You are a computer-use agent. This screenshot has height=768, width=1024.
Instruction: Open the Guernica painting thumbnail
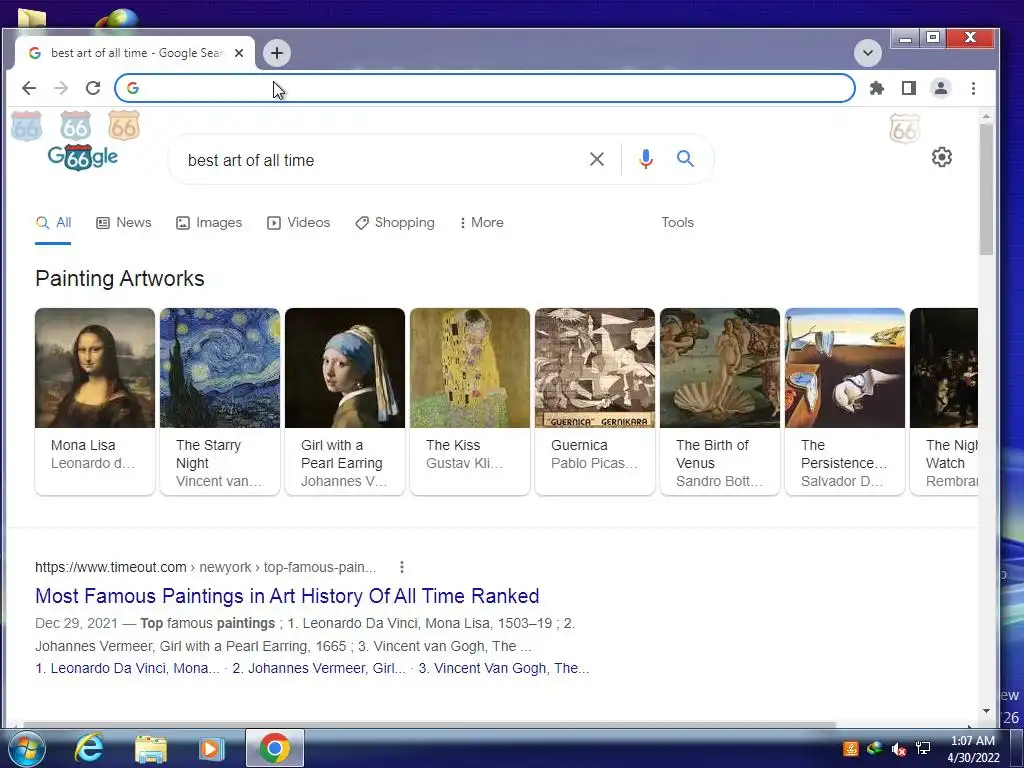[595, 368]
